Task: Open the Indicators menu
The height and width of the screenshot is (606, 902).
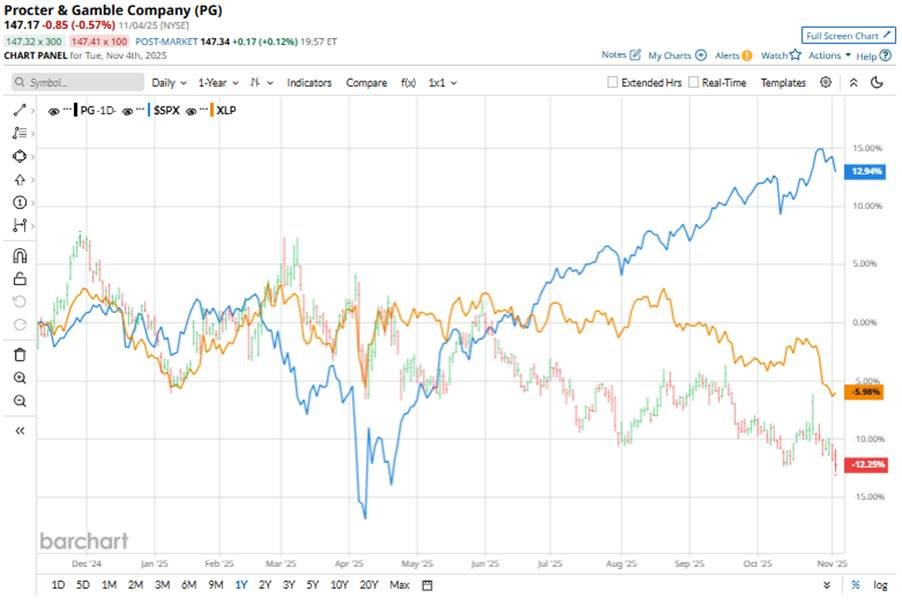Action: point(309,83)
